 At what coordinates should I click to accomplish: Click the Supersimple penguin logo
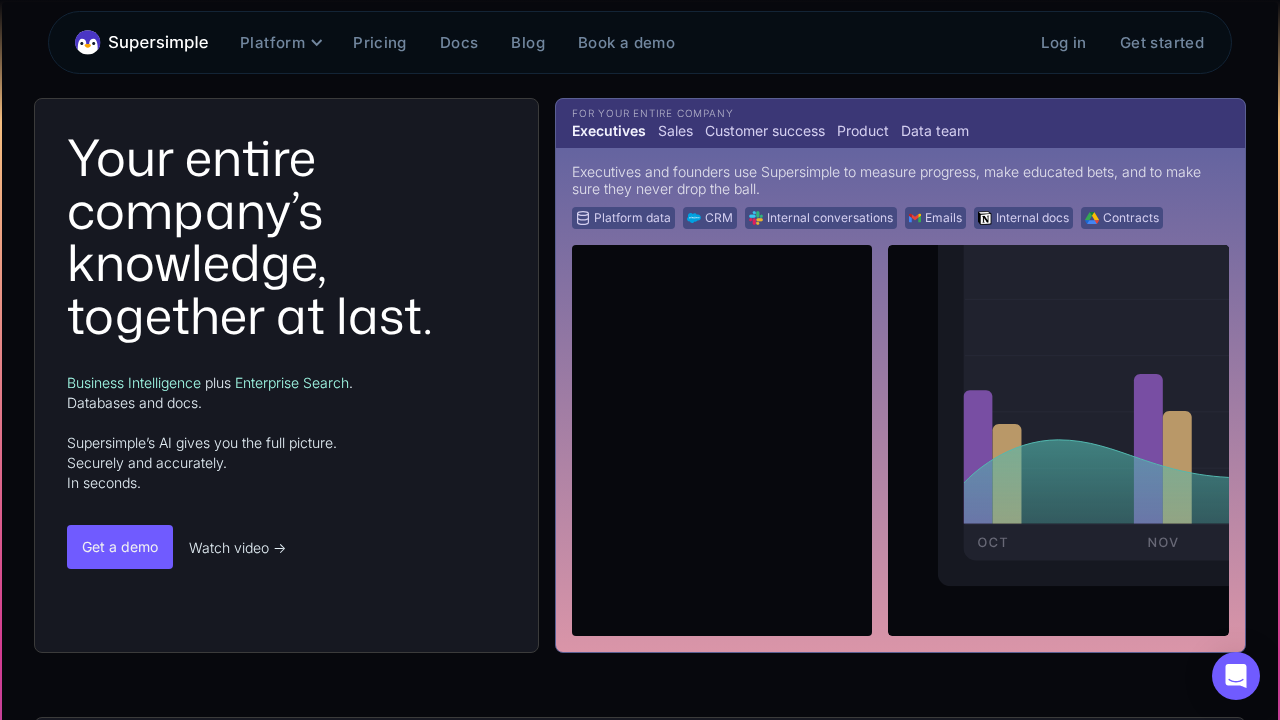coord(87,42)
